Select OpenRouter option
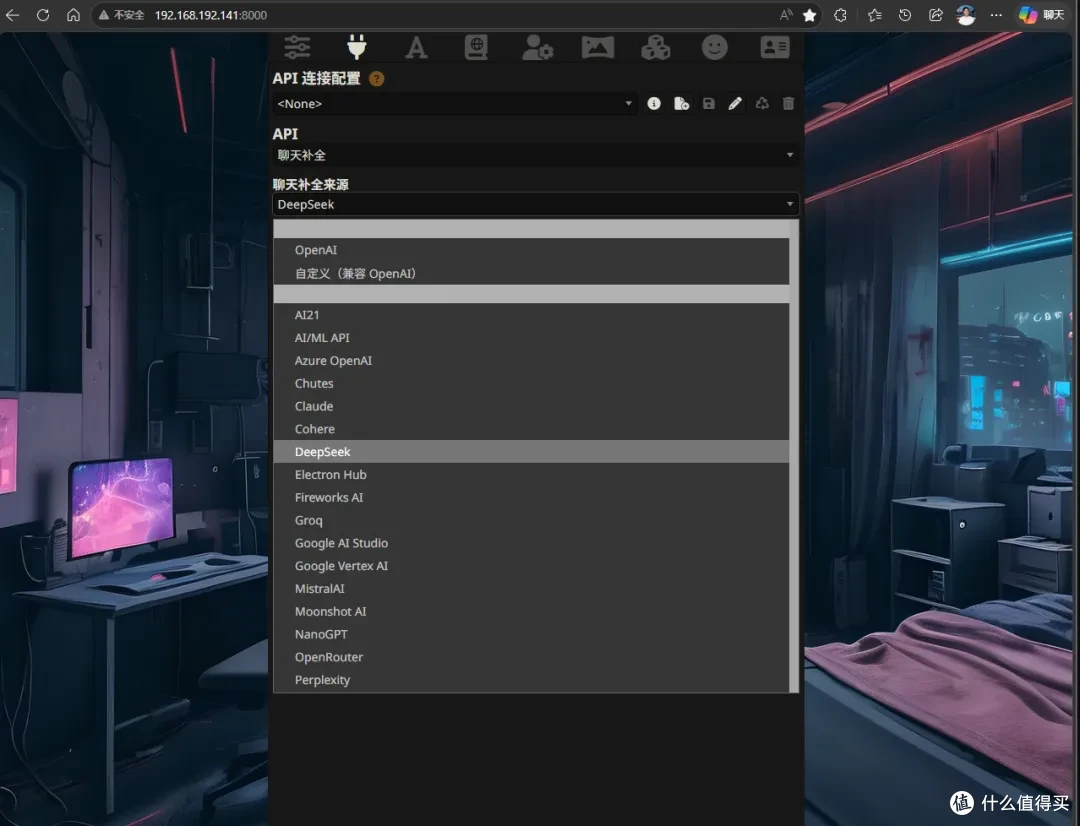1080x826 pixels. click(531, 657)
